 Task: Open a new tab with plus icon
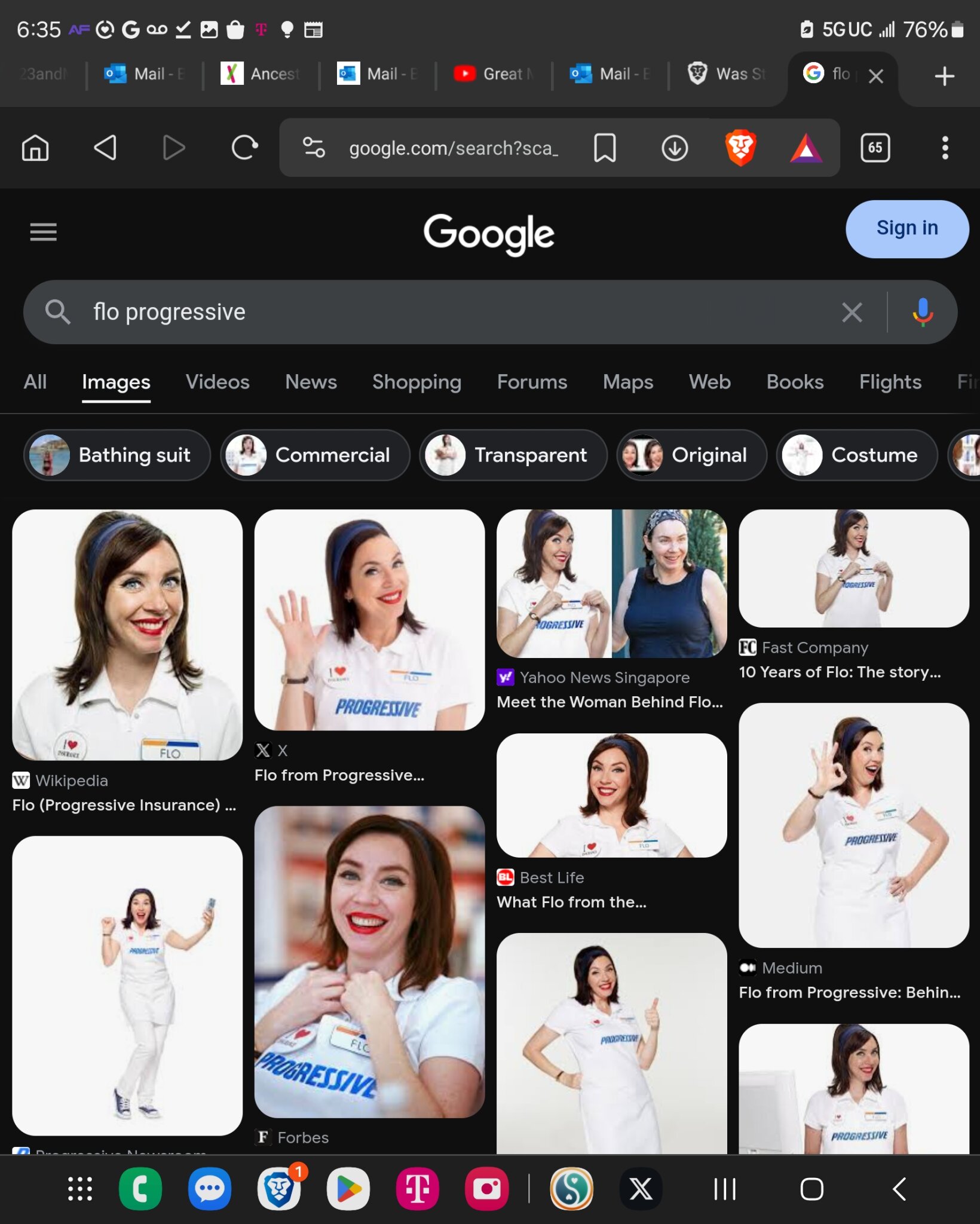[x=944, y=76]
